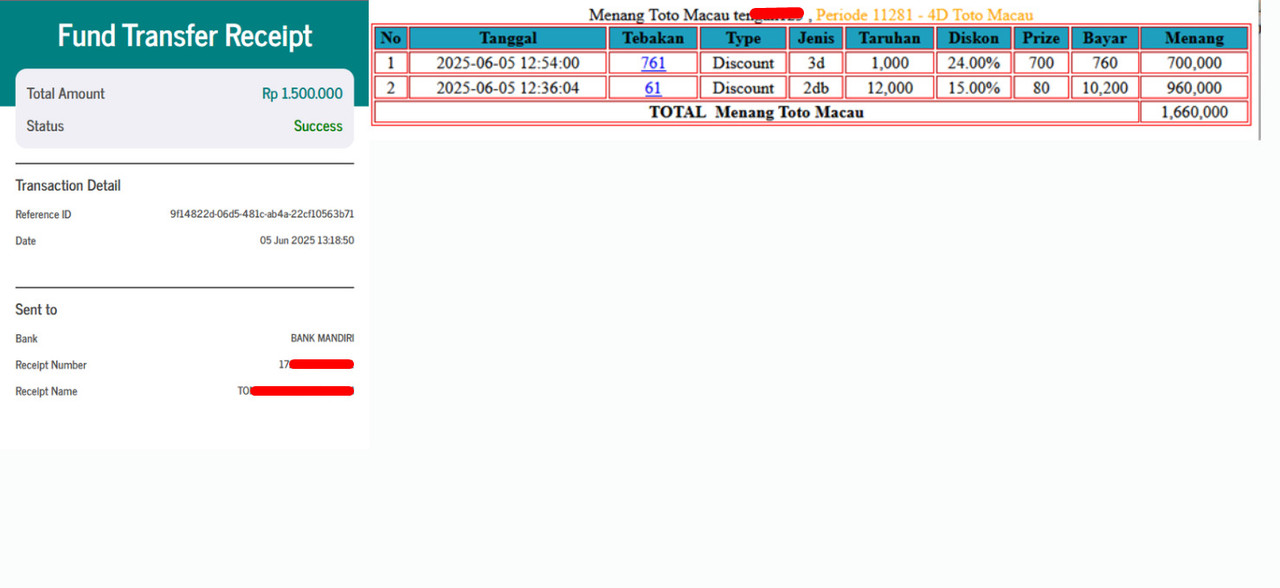Click the Reference ID label
The width and height of the screenshot is (1280, 588).
[x=43, y=214]
